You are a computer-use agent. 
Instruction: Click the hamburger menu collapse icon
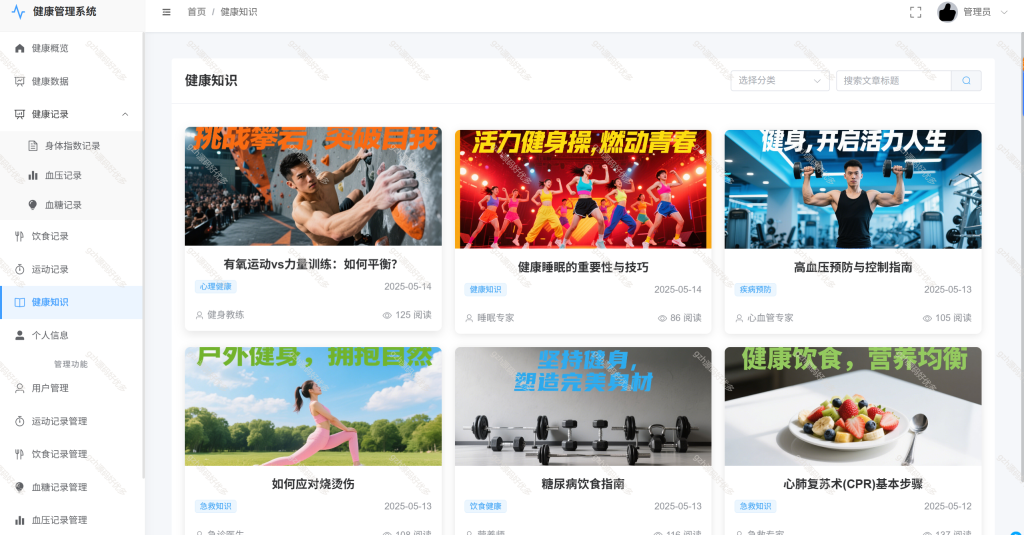(167, 12)
